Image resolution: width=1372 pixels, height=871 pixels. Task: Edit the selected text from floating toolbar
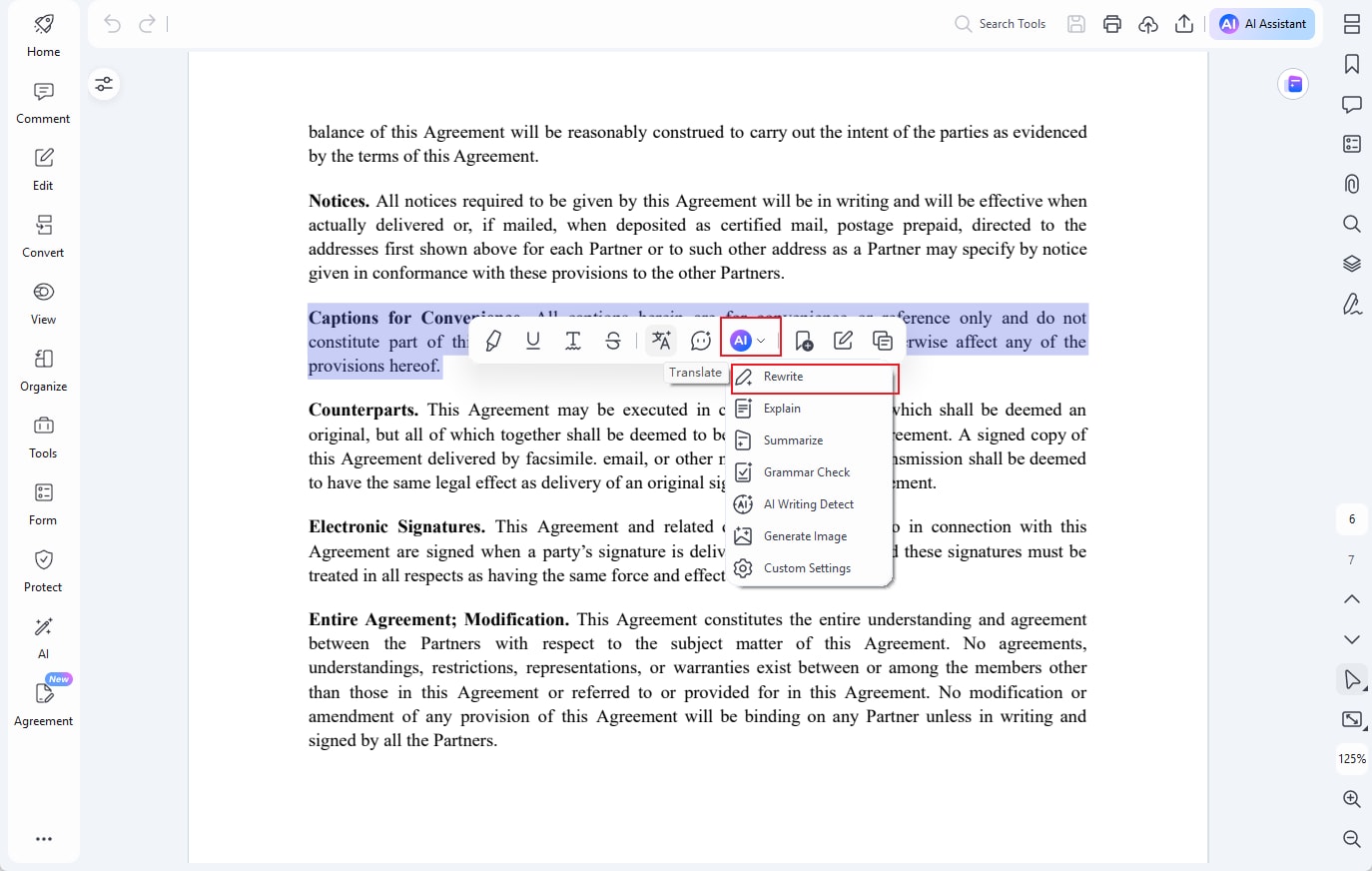(x=844, y=341)
